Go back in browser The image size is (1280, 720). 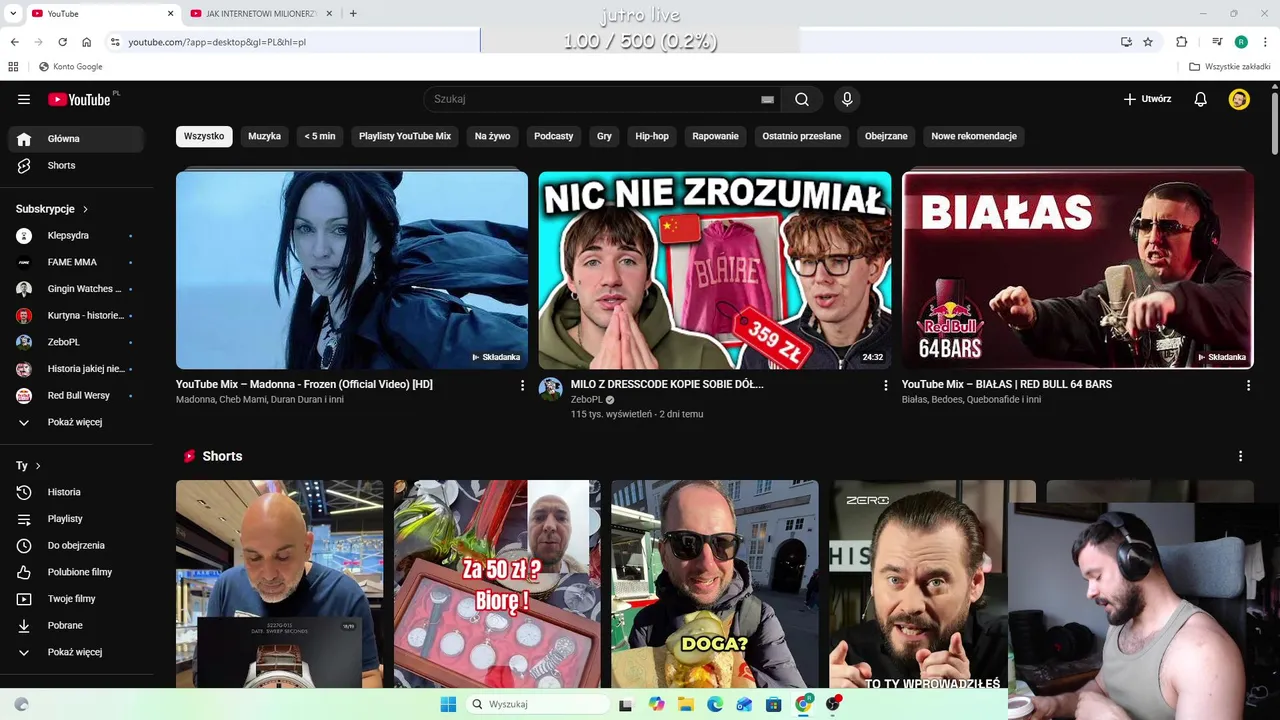coord(14,42)
